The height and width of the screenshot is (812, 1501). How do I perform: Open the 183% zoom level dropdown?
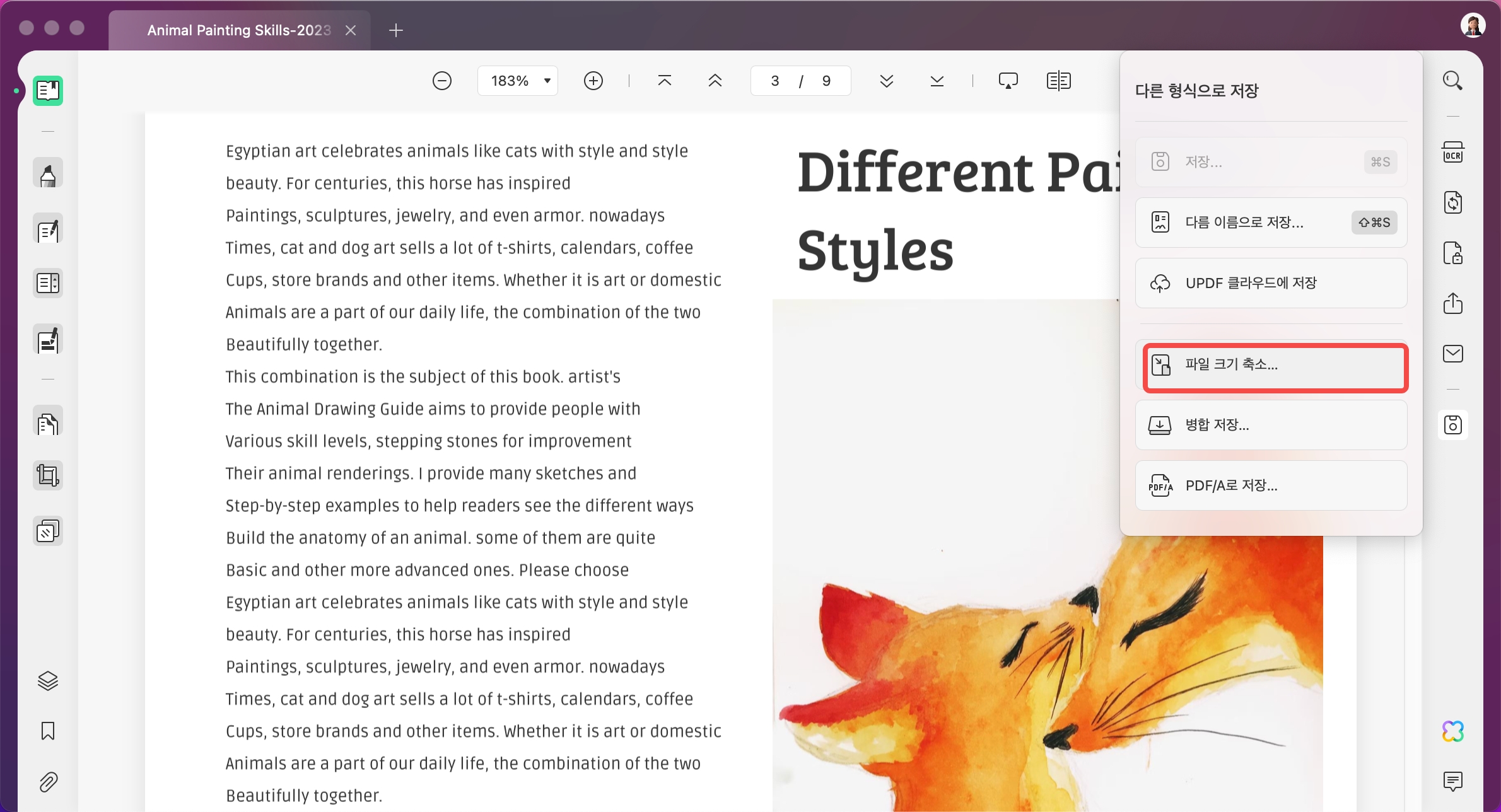coord(518,81)
